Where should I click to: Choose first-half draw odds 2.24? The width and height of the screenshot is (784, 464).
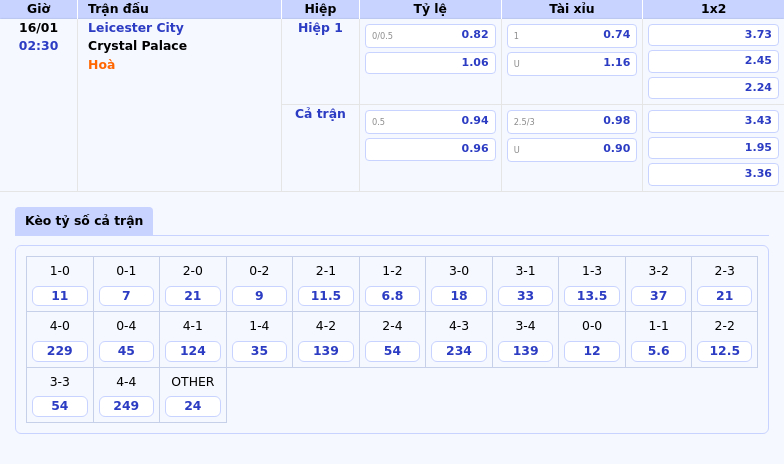click(x=713, y=88)
